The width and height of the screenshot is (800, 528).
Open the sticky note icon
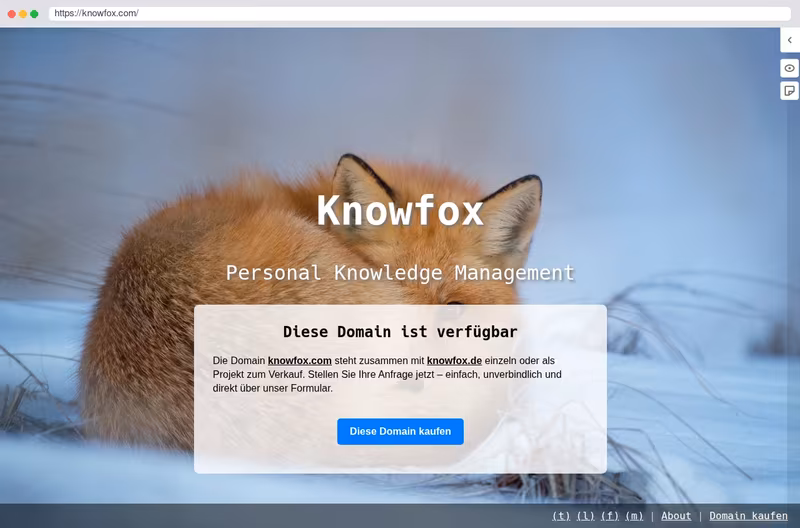[789, 91]
